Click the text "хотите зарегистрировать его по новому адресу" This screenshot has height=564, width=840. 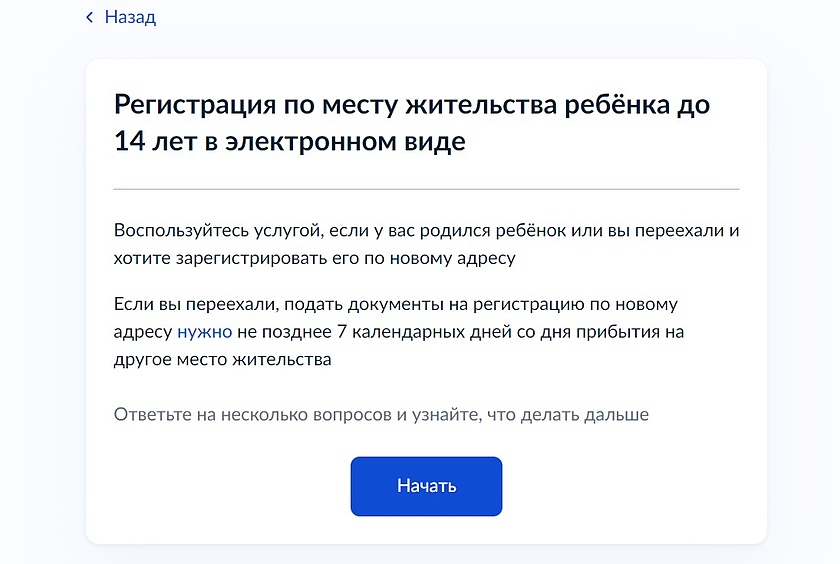click(x=314, y=258)
